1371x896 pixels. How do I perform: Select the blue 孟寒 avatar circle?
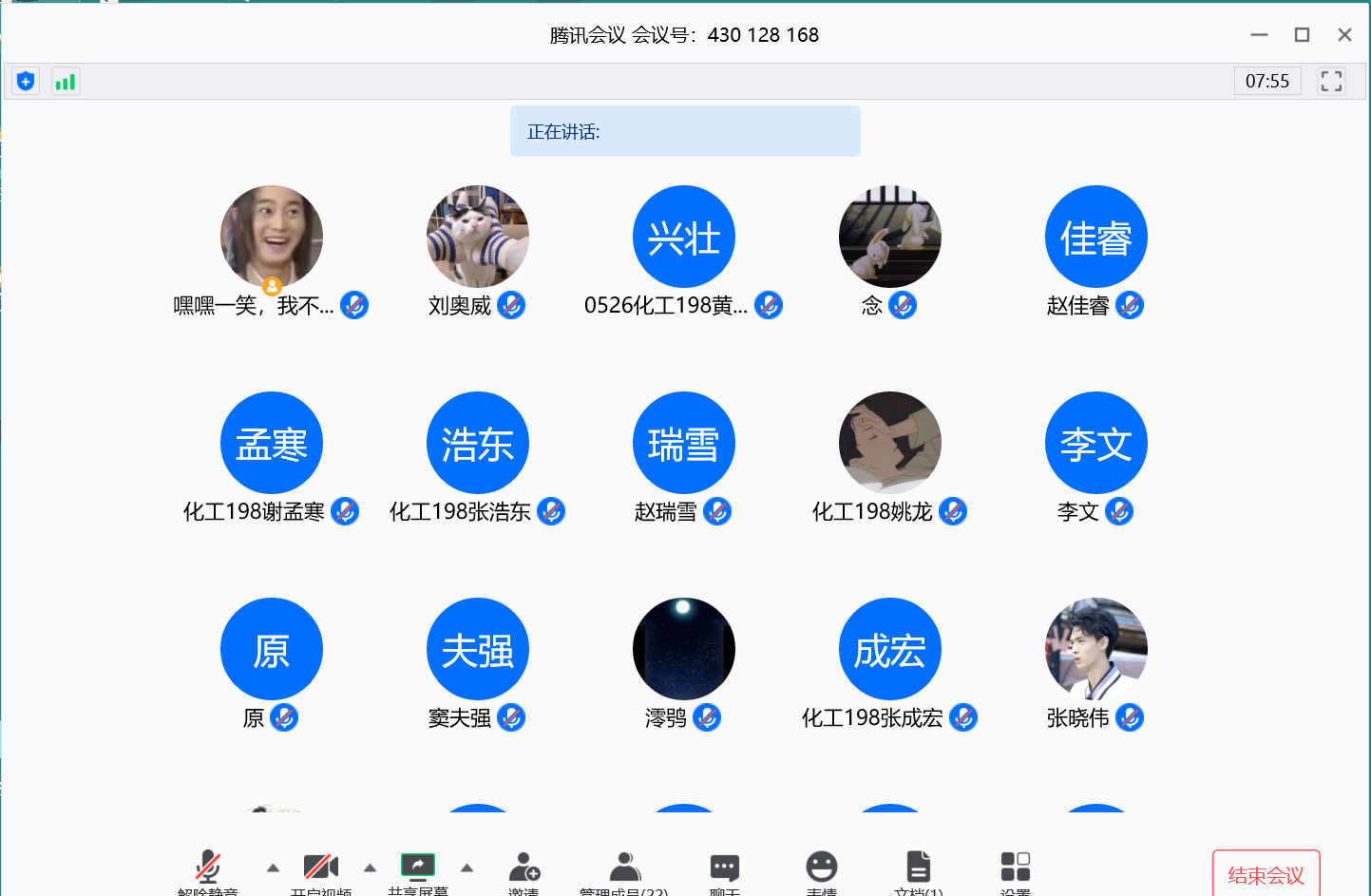coord(272,443)
